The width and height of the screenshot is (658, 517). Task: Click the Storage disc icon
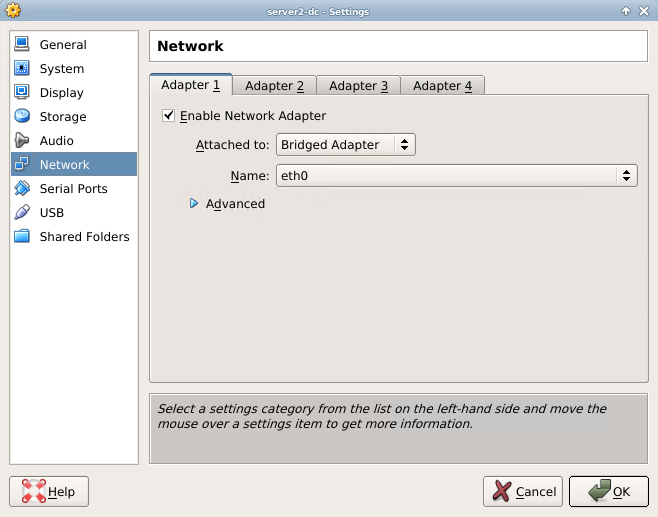(22, 116)
